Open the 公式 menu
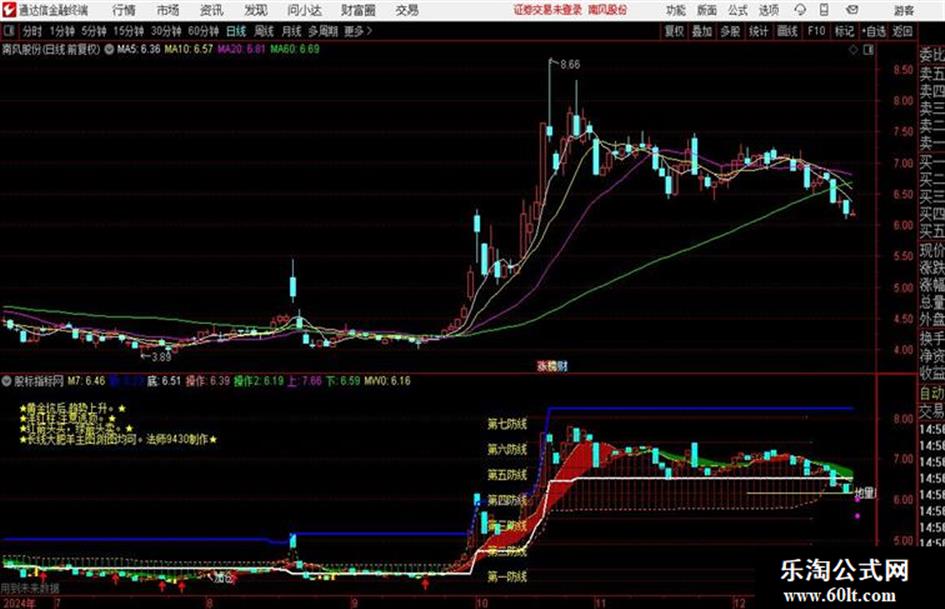Screen dimensions: 945x609 pyautogui.click(x=738, y=10)
